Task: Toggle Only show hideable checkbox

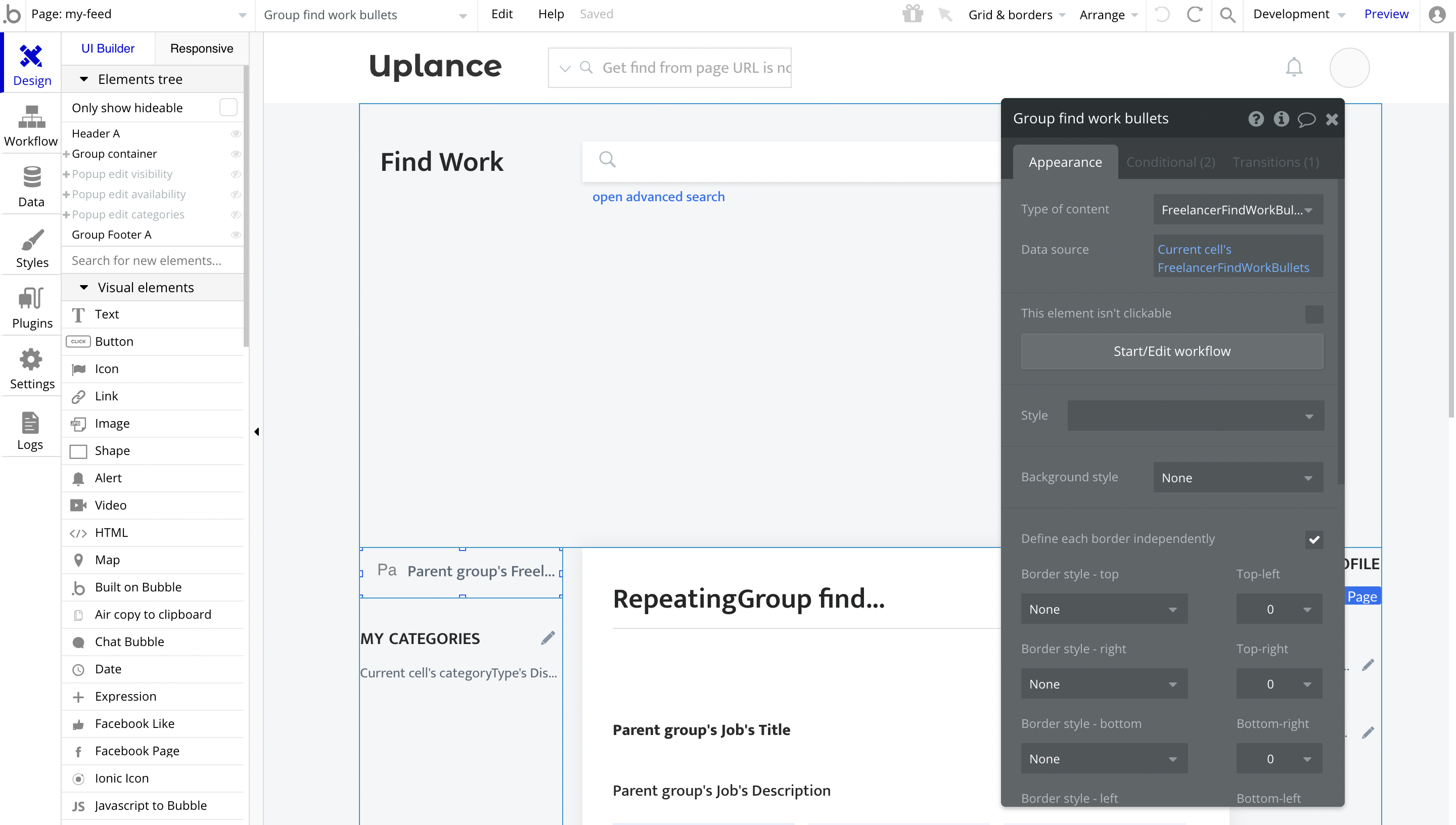Action: click(229, 108)
